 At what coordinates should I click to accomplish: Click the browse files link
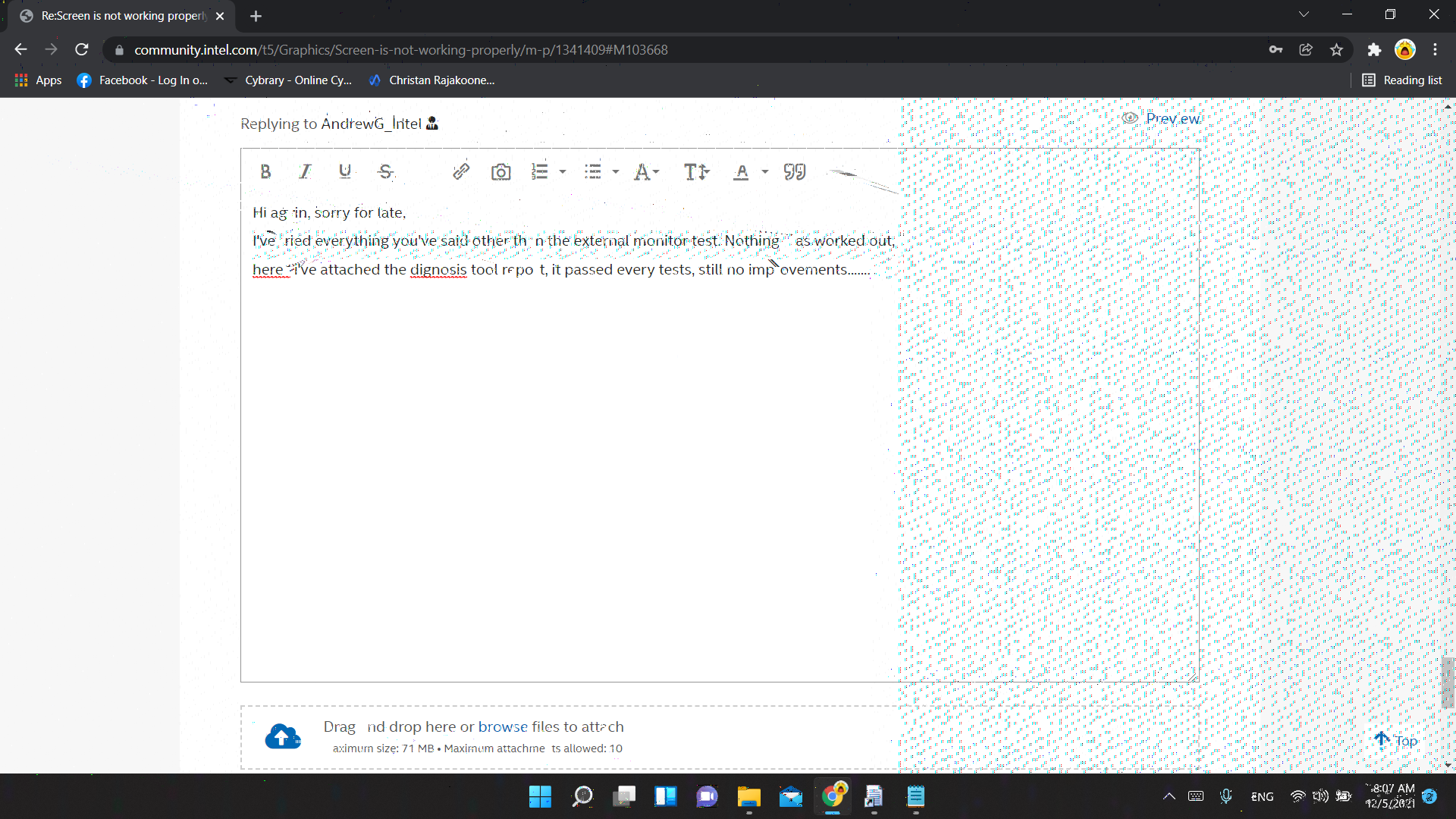(x=503, y=726)
